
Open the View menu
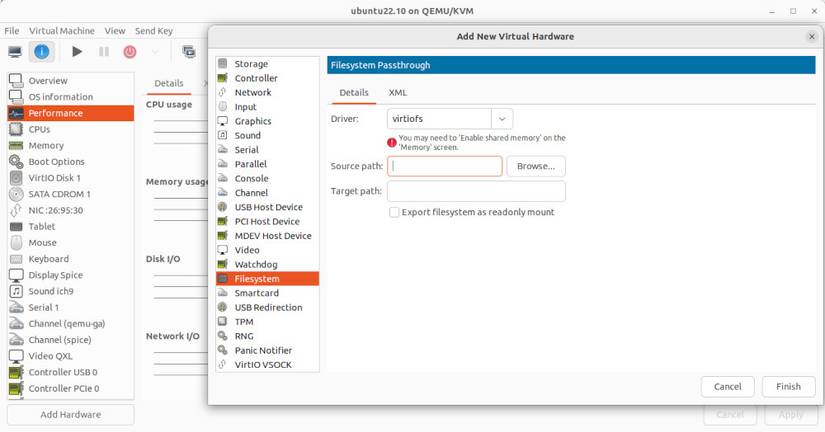coord(114,31)
